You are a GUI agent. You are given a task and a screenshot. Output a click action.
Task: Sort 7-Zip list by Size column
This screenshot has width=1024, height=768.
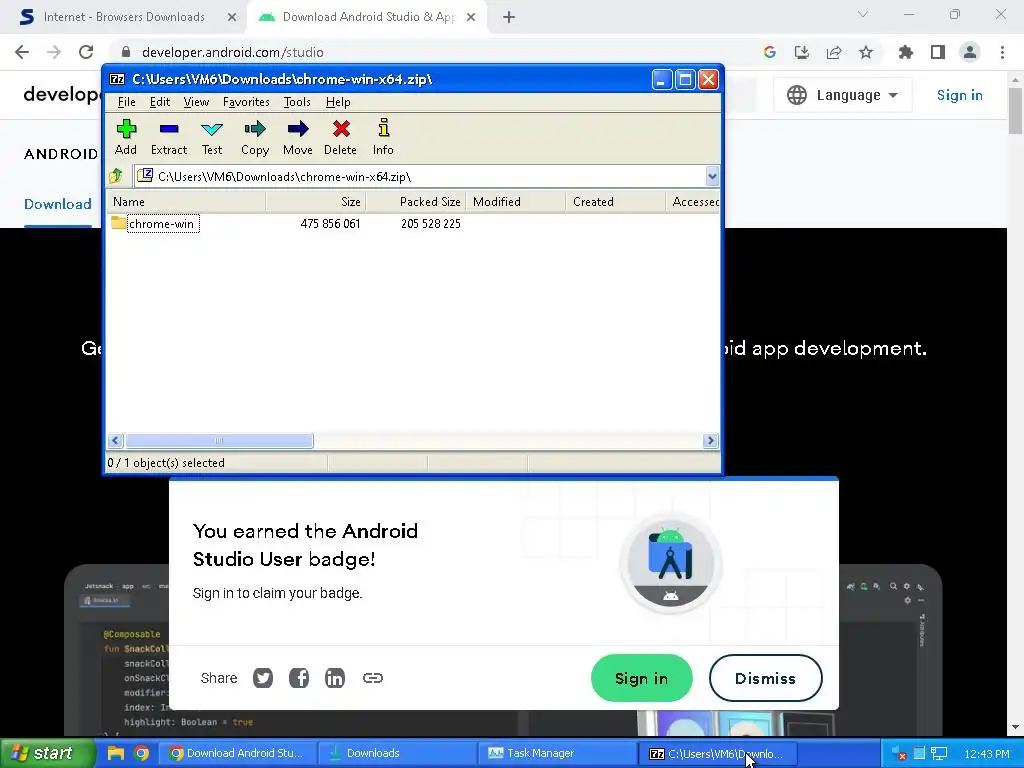[316, 202]
